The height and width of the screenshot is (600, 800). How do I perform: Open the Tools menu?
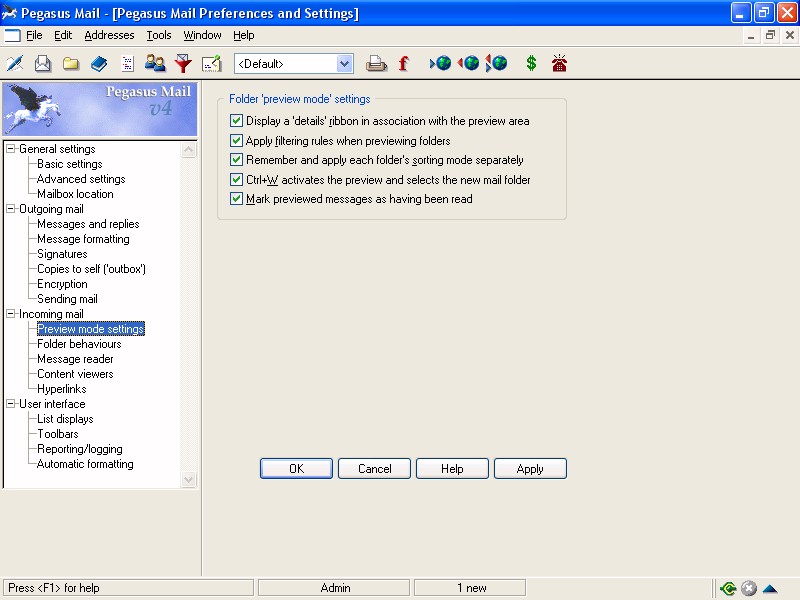(159, 35)
